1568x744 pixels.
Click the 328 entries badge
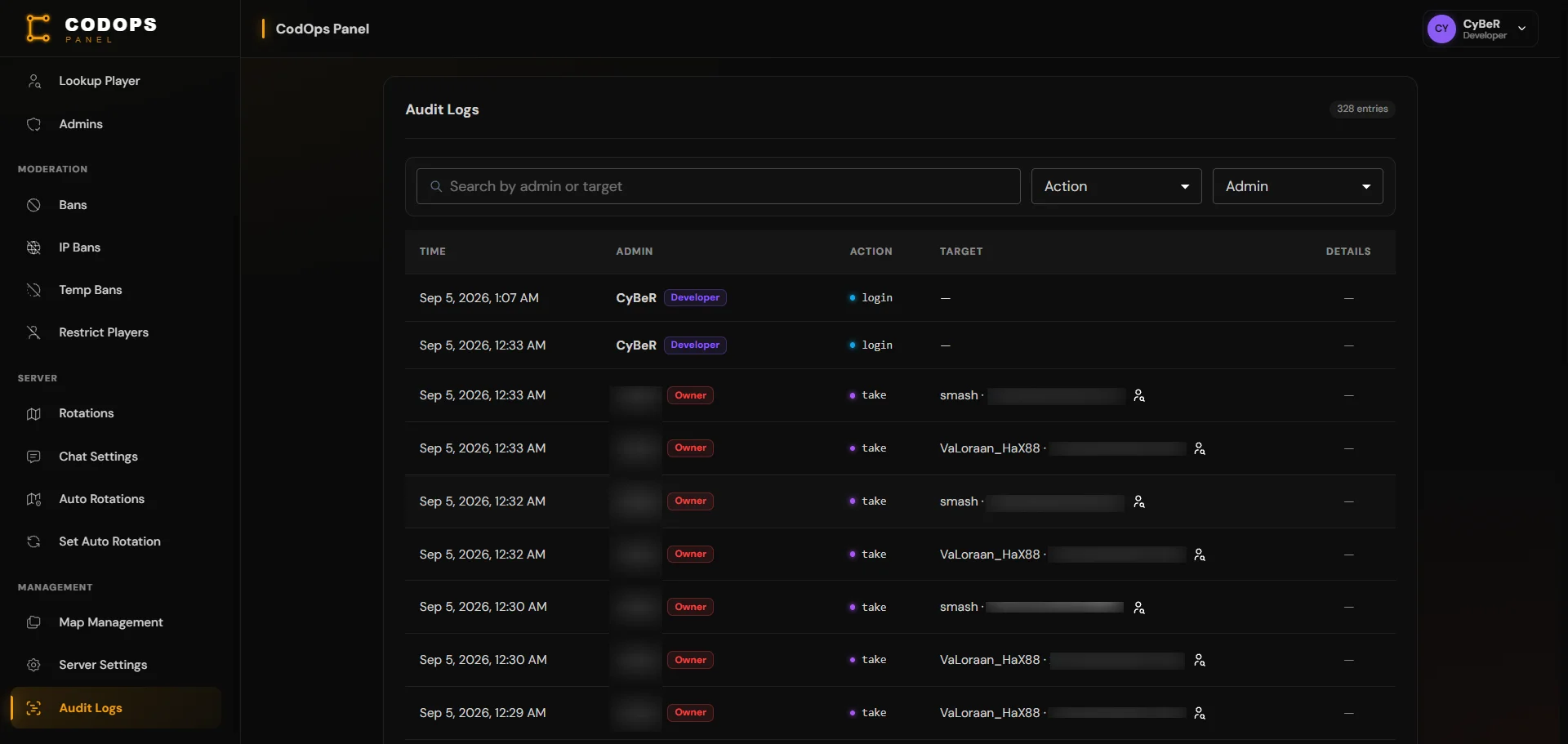[x=1362, y=109]
